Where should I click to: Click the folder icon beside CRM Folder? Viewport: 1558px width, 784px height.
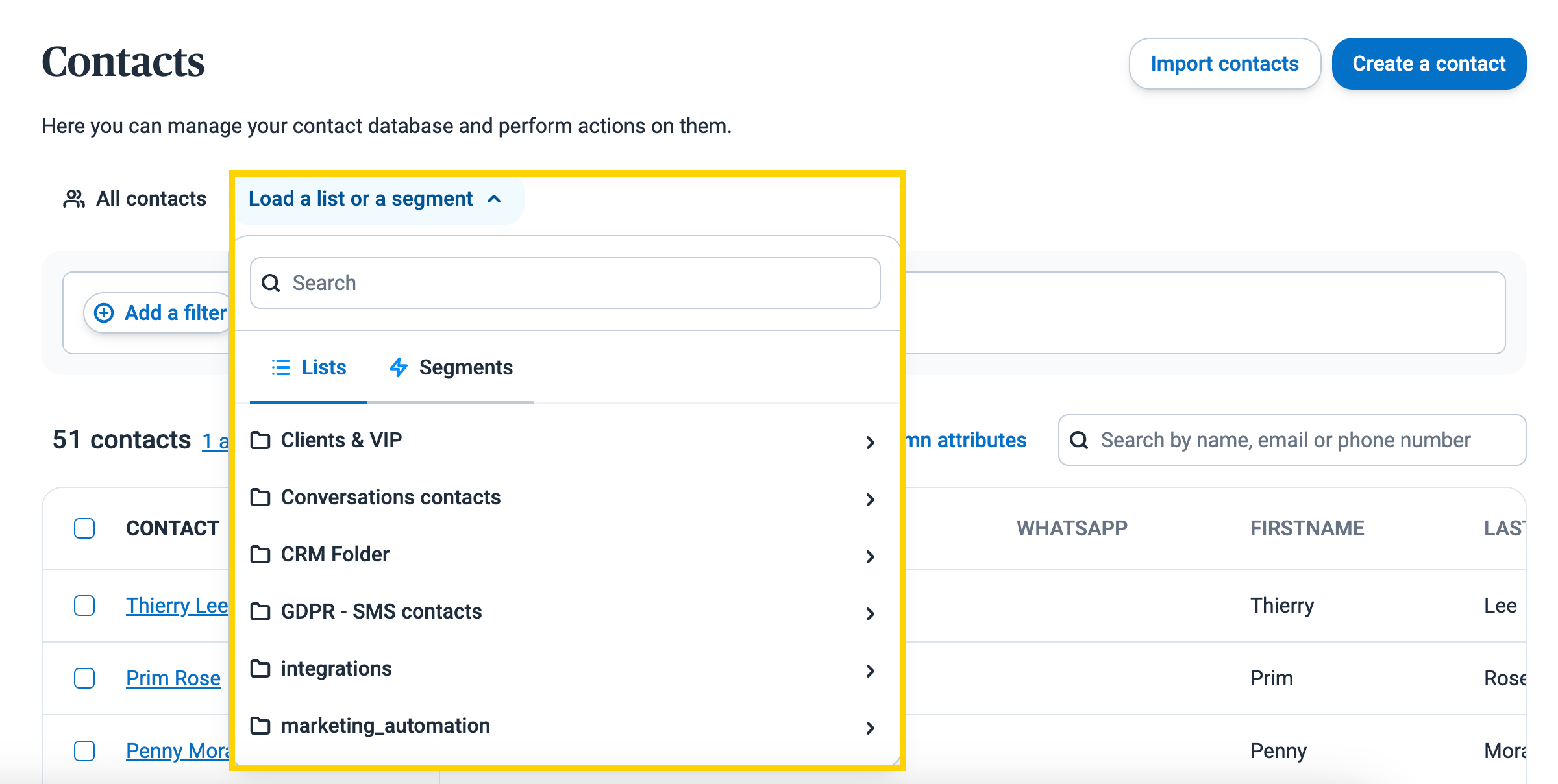pos(260,554)
